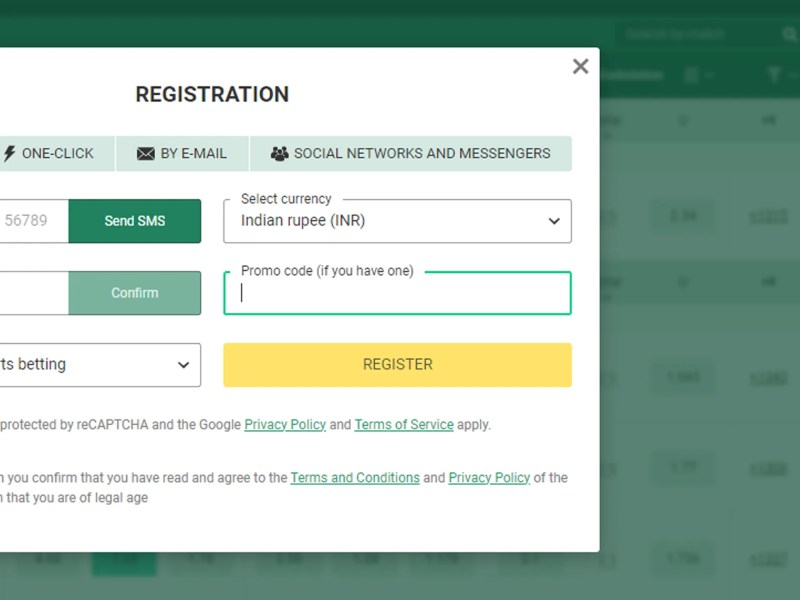Click the people icon for social networks
Image resolution: width=800 pixels, height=600 pixels.
click(x=279, y=154)
